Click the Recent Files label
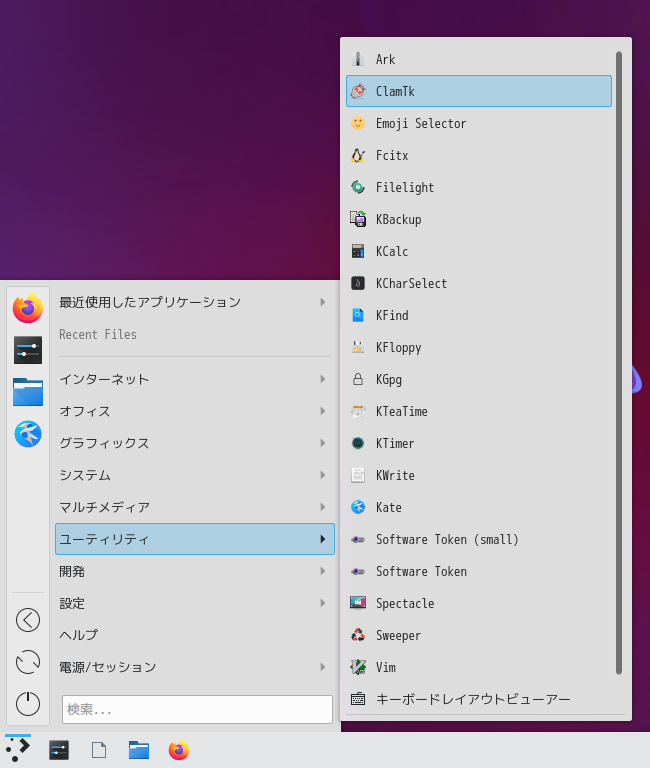The width and height of the screenshot is (650, 768). click(x=98, y=335)
